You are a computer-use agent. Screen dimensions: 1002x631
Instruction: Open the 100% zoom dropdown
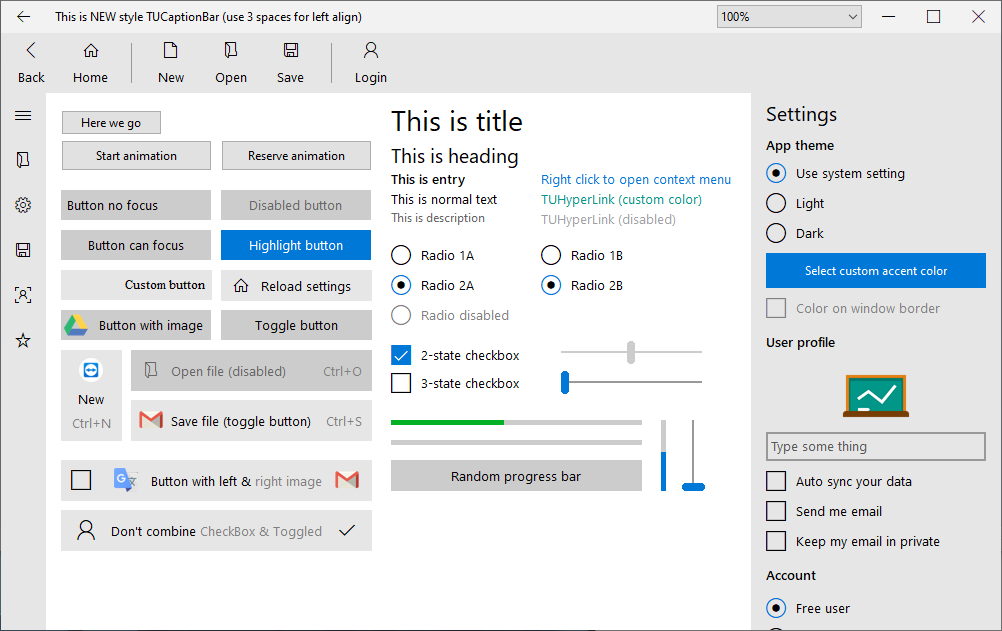pos(789,16)
